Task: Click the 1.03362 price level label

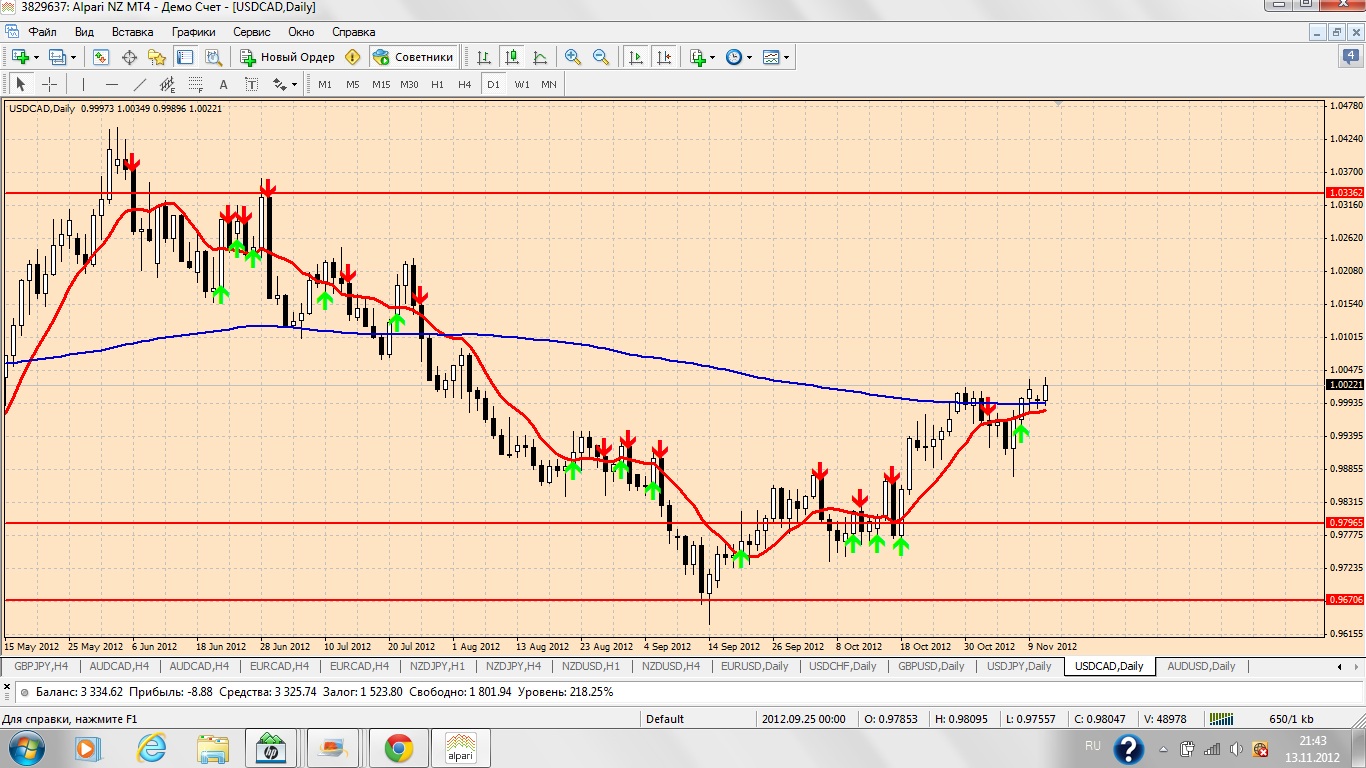Action: pyautogui.click(x=1344, y=192)
